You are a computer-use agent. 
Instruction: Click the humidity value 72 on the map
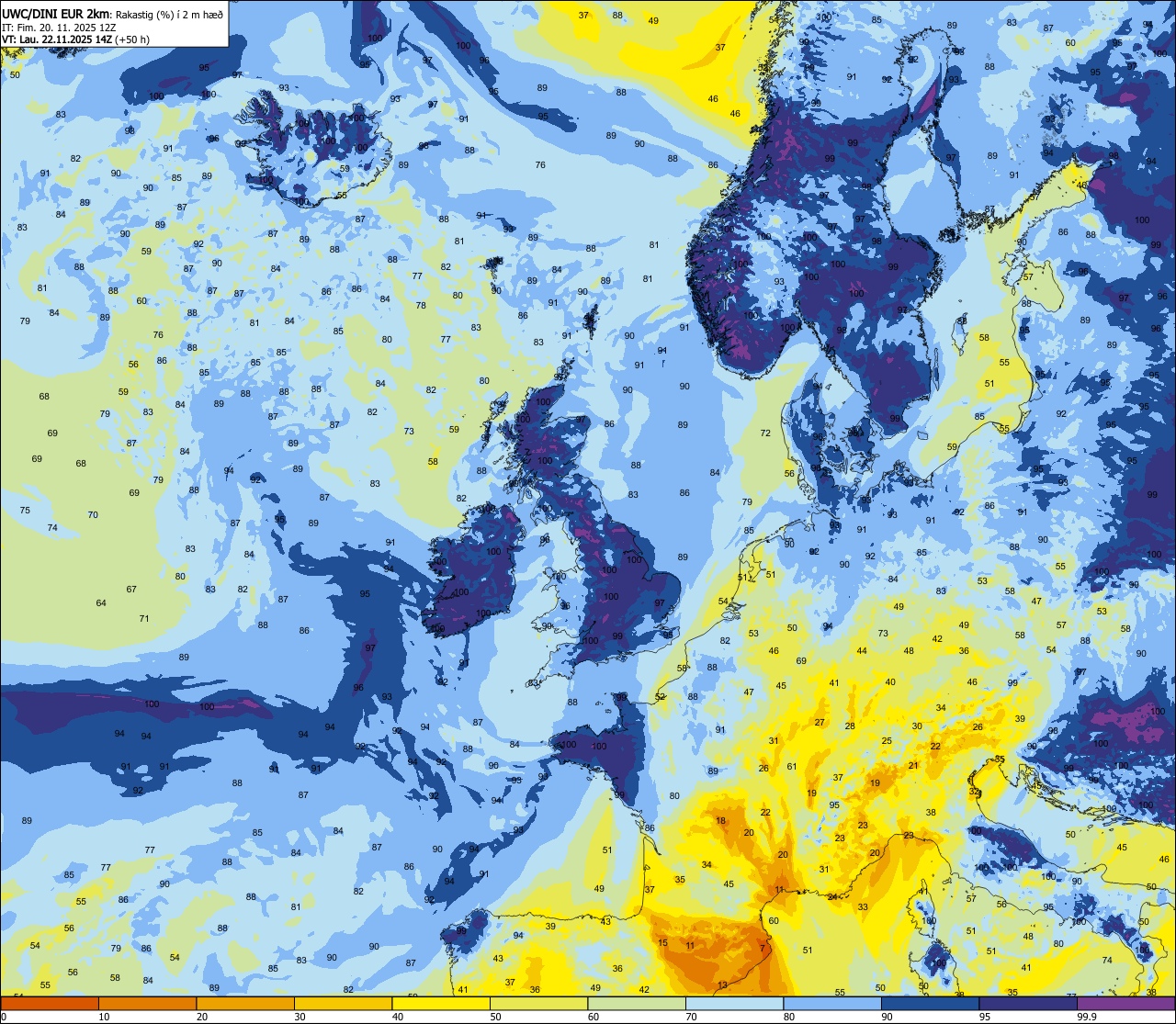(765, 433)
